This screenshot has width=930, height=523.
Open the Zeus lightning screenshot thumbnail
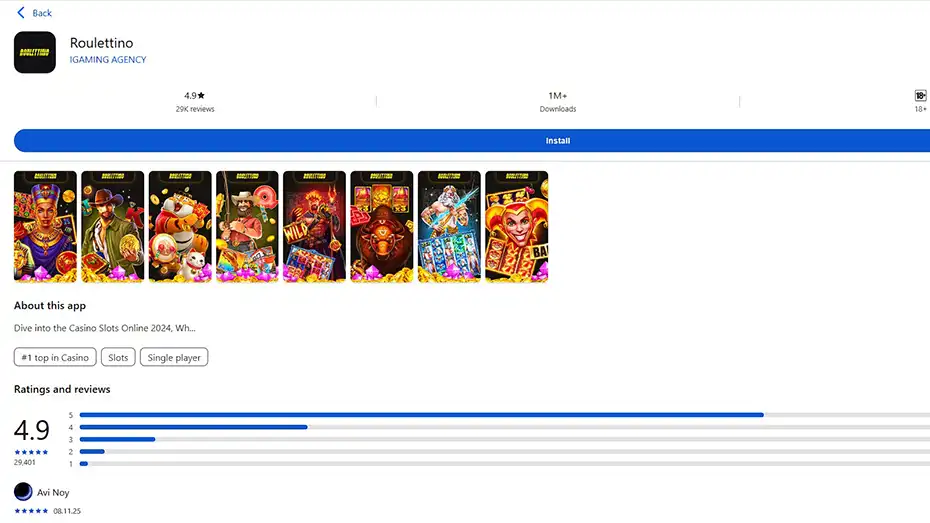449,227
